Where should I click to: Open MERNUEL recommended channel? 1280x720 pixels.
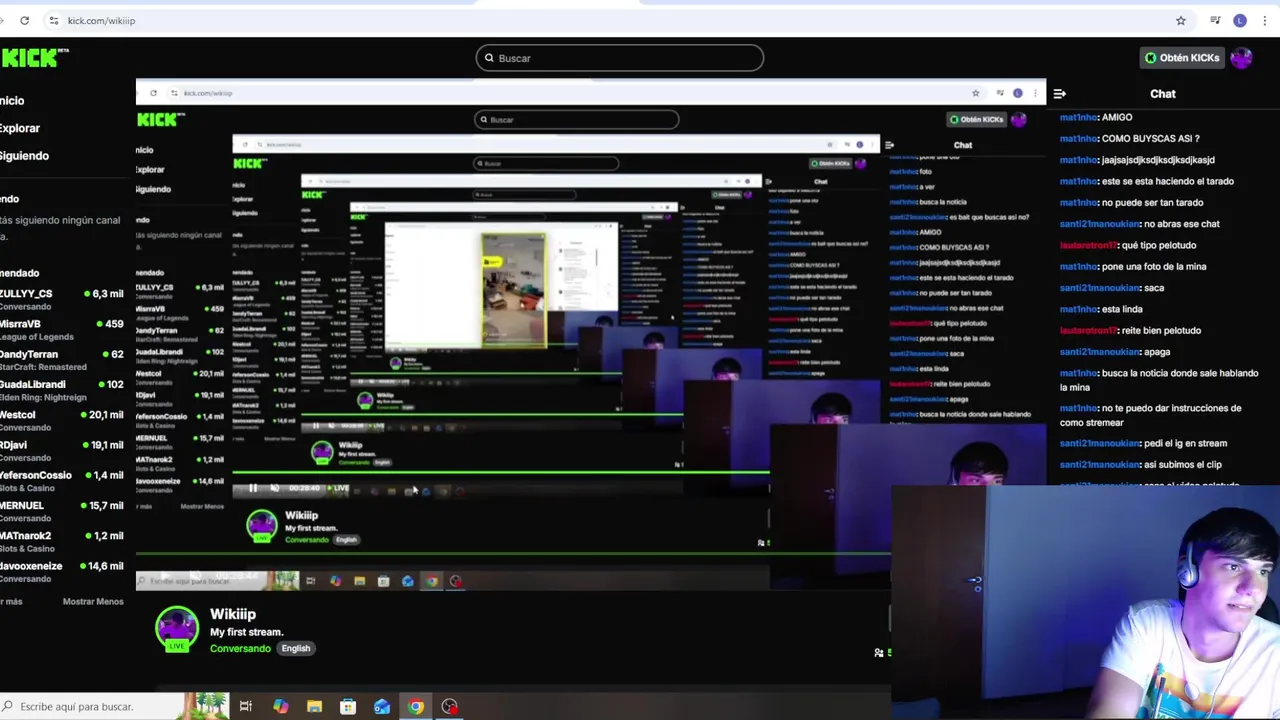pyautogui.click(x=62, y=511)
